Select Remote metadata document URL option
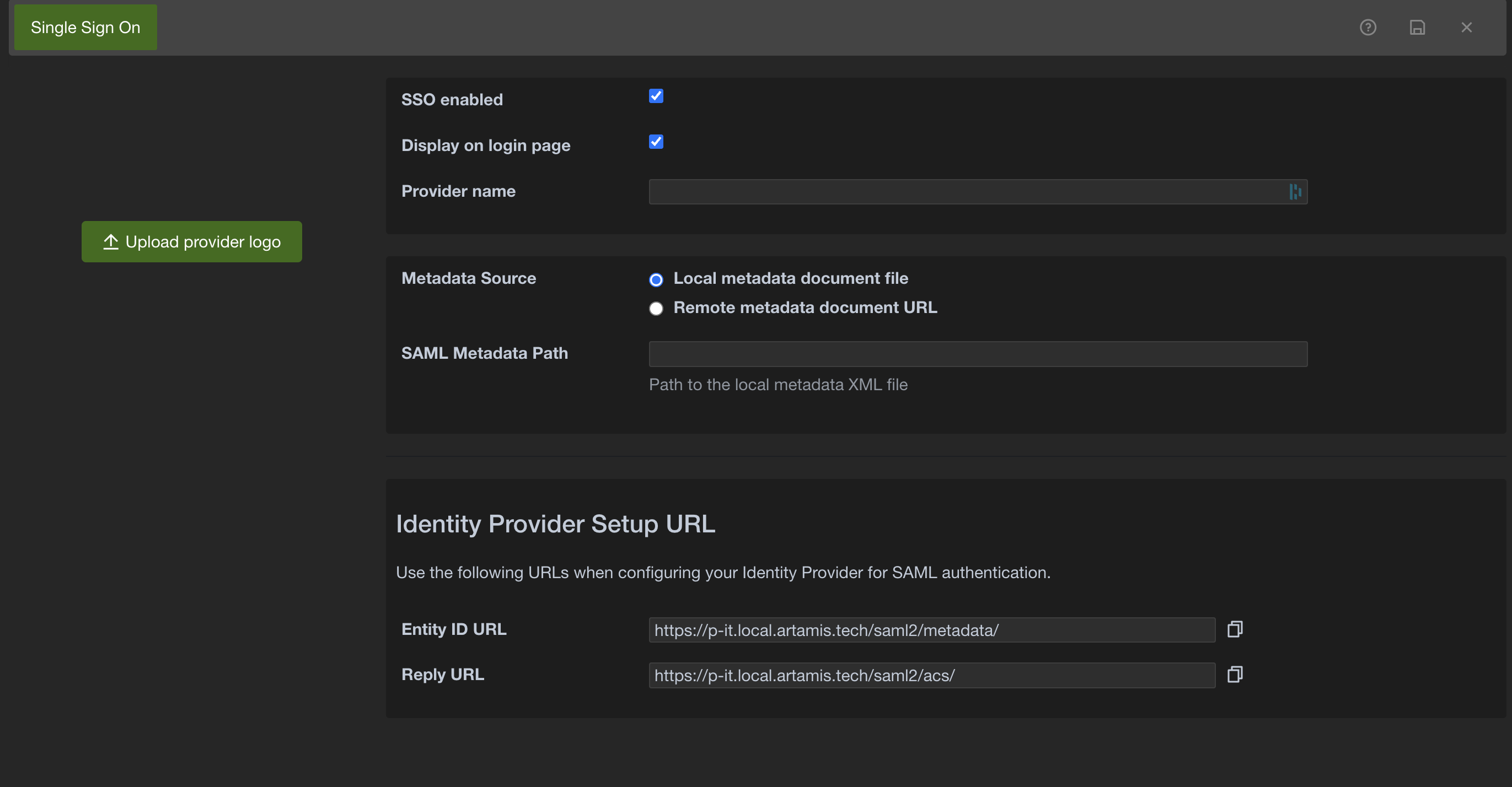 [656, 309]
